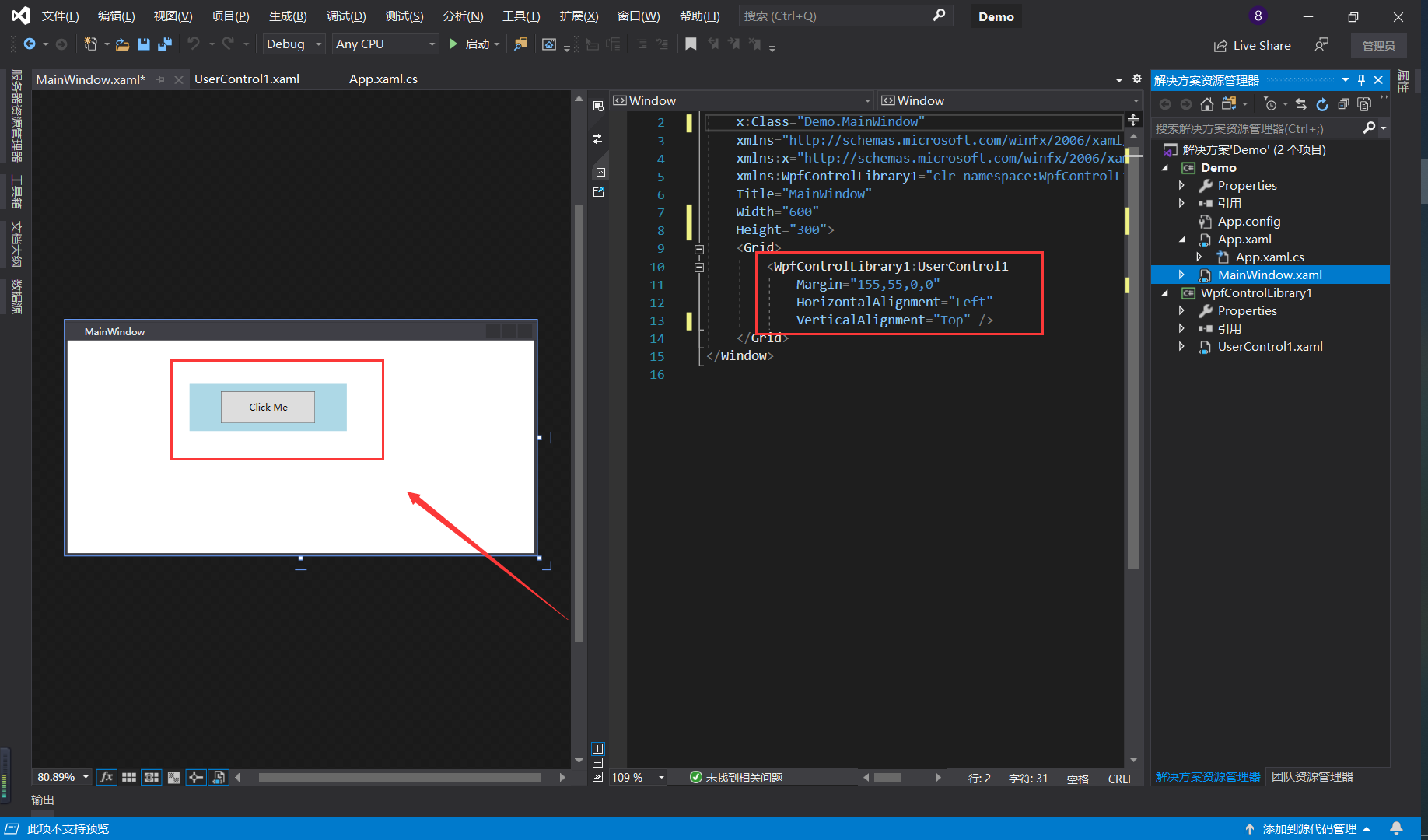Pin the Solution Explorer panel

coord(1361,79)
